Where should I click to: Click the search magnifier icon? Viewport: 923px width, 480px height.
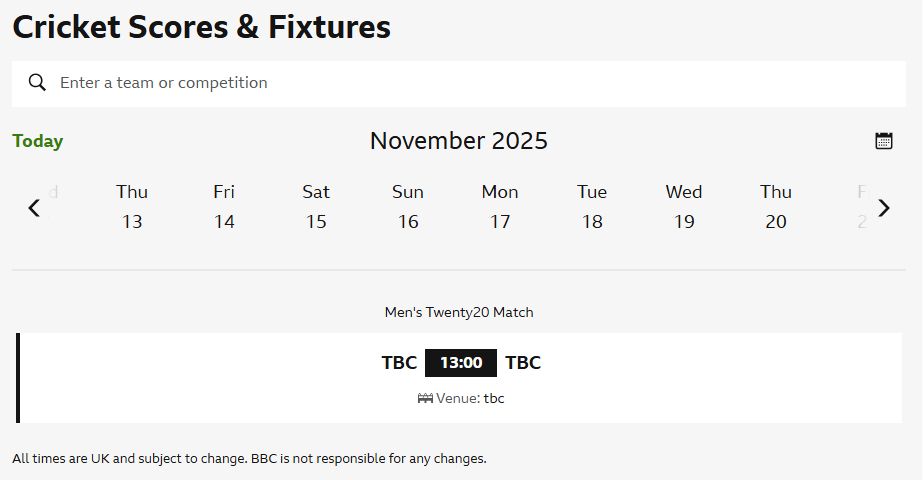[x=37, y=83]
